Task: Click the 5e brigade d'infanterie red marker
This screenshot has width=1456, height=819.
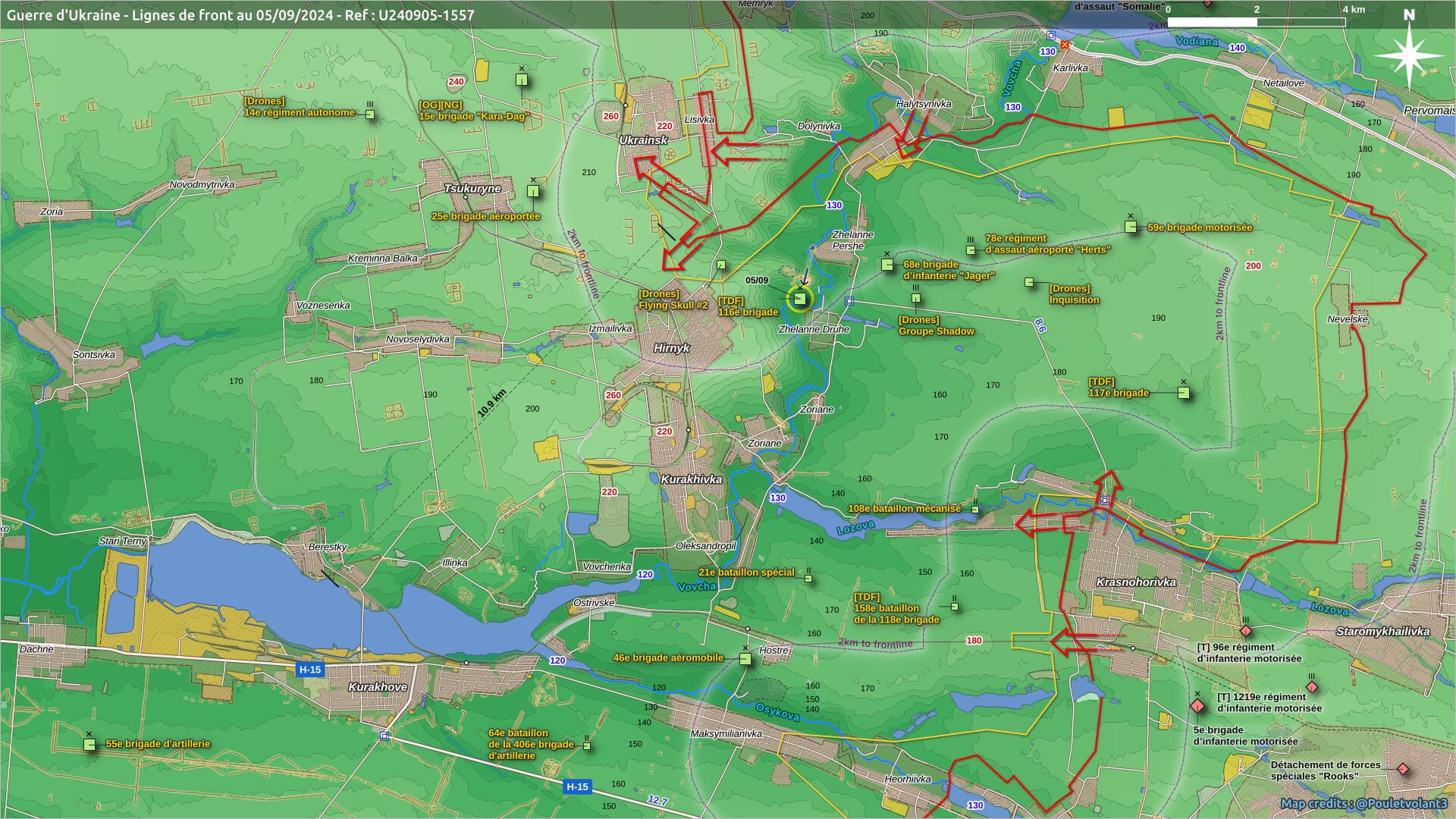Action: pyautogui.click(x=1197, y=707)
